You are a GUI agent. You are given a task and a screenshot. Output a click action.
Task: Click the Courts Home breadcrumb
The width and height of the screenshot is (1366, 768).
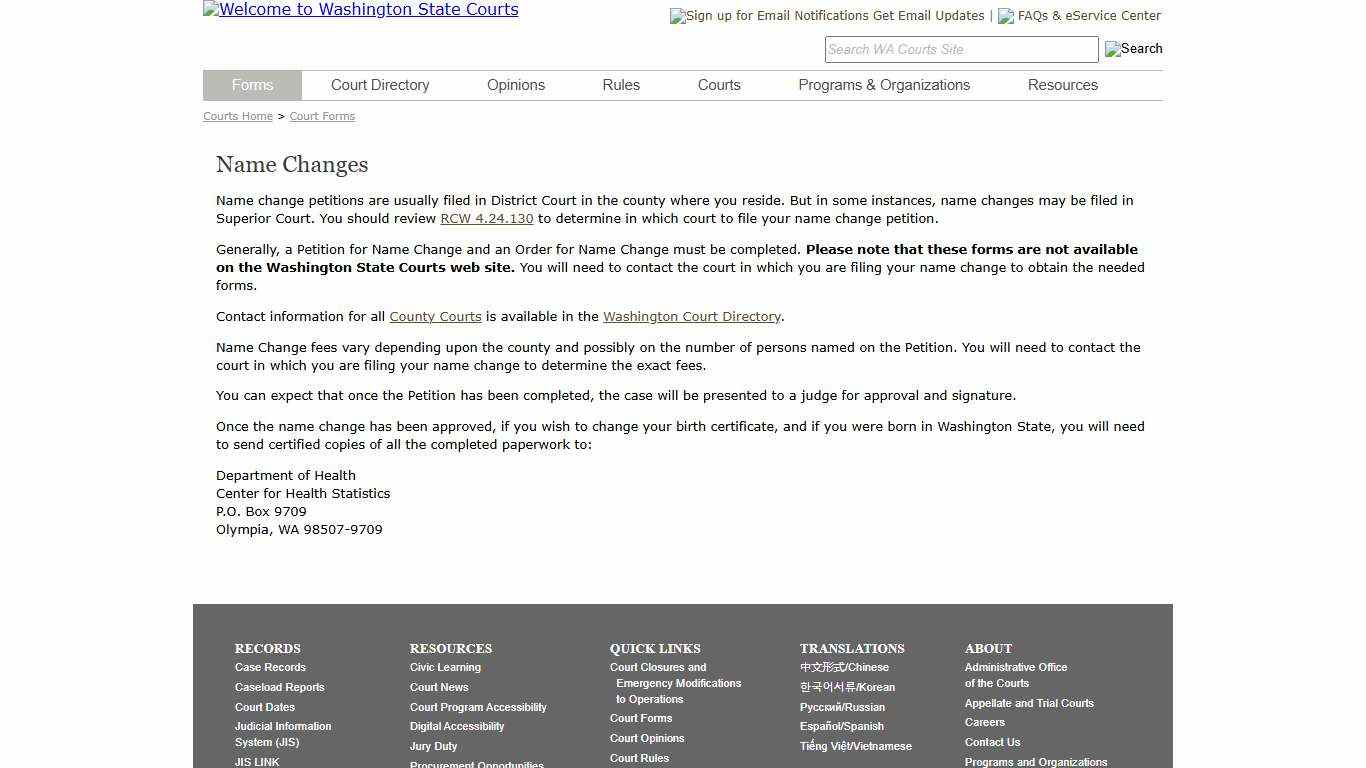click(x=237, y=116)
